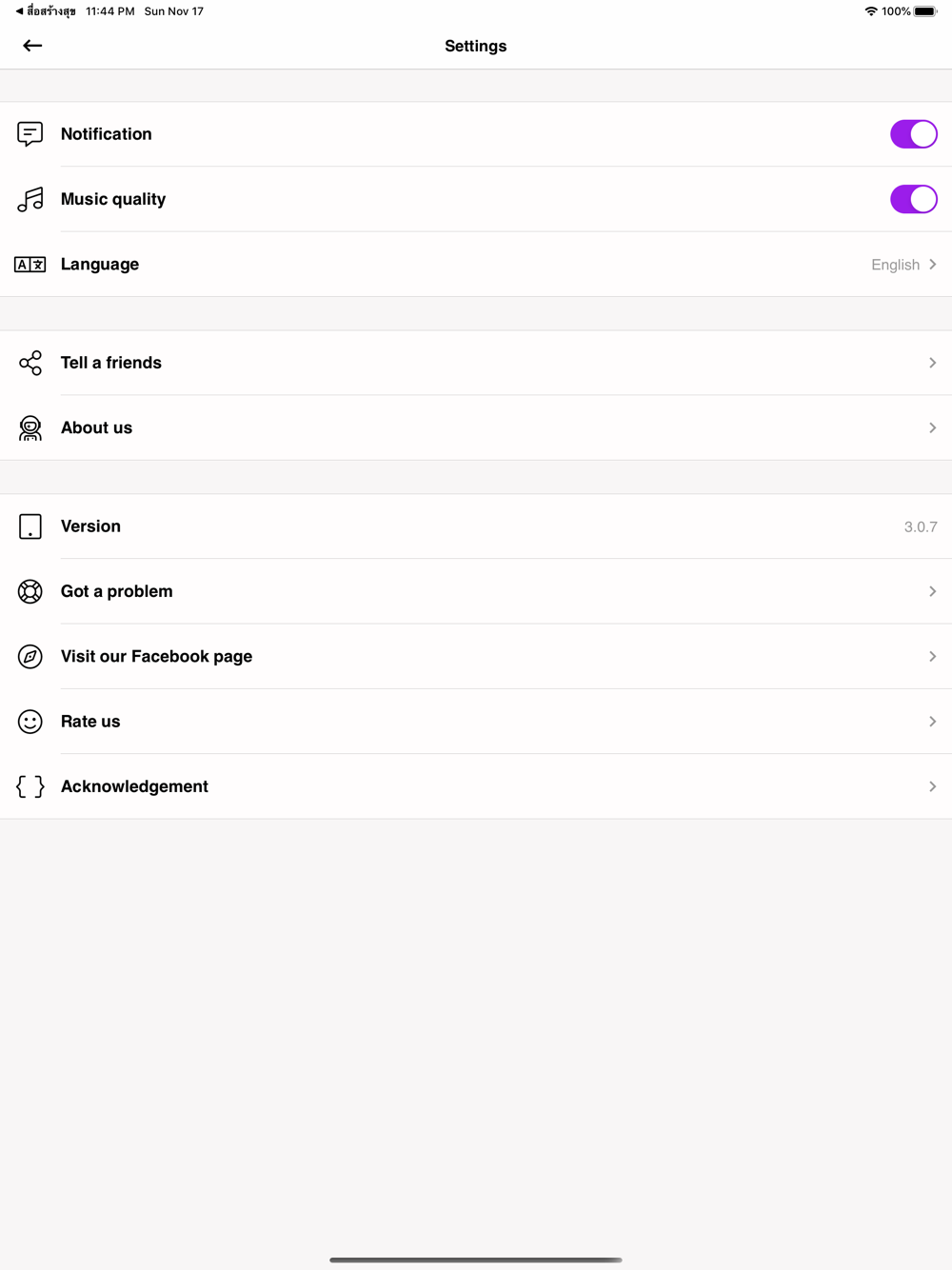Turn off the Notification toggle
The width and height of the screenshot is (952, 1270).
coord(913,134)
